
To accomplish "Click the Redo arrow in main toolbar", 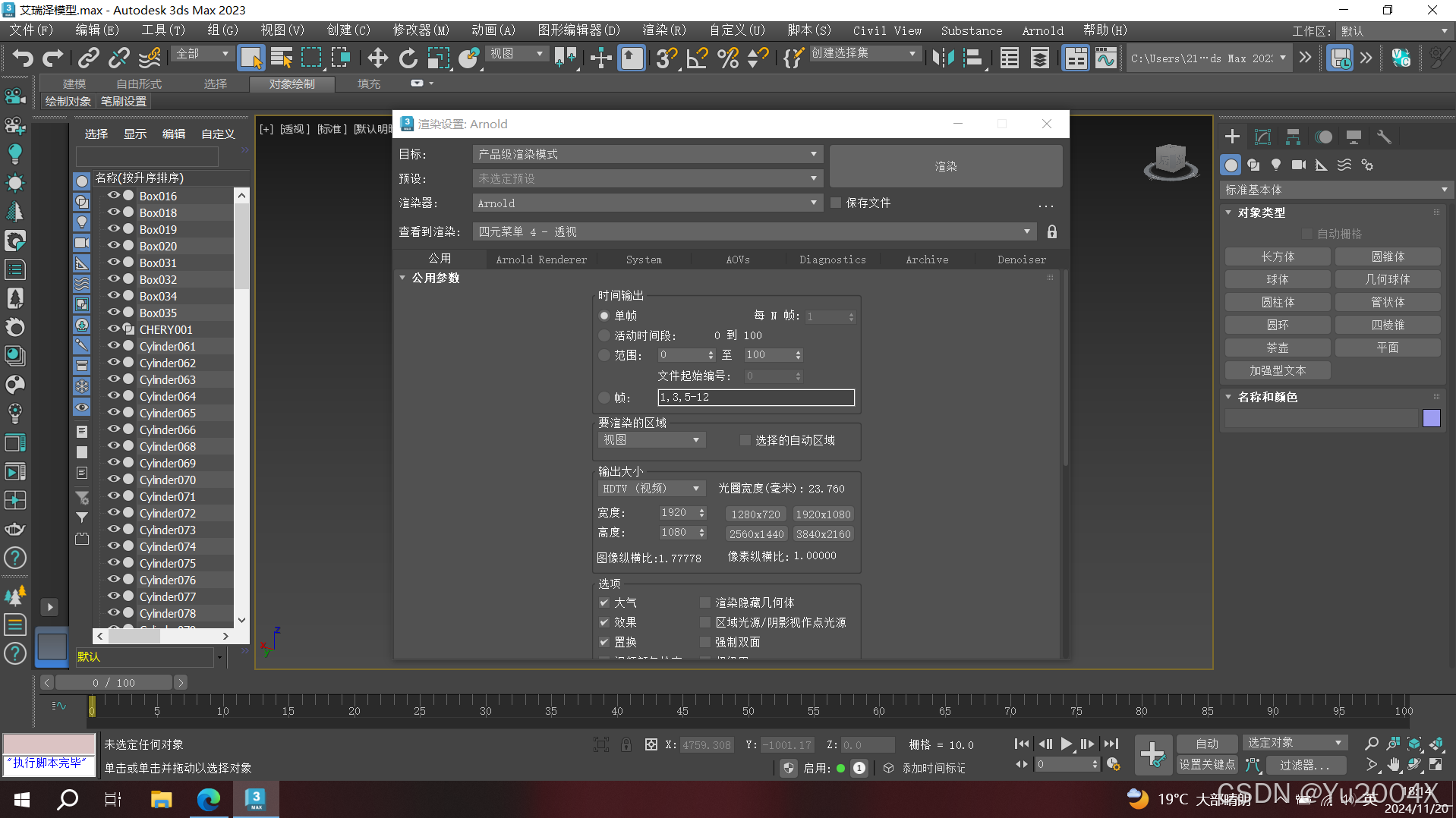I will point(53,58).
